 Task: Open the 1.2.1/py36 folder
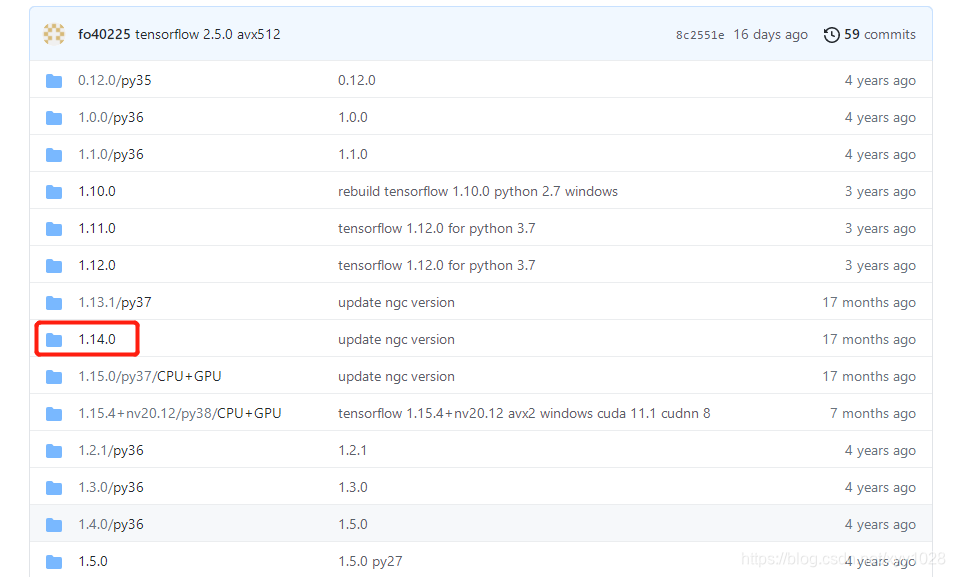click(111, 451)
